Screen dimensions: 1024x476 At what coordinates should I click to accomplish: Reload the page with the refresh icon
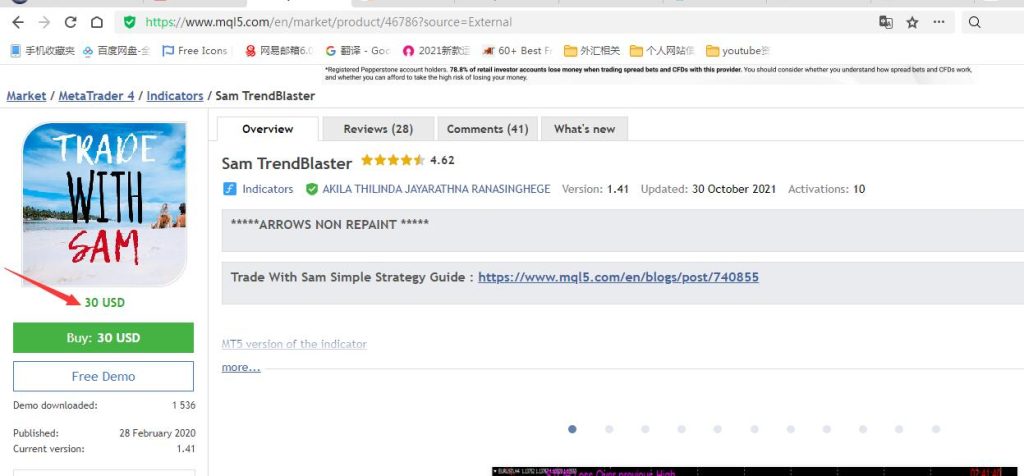(x=70, y=21)
